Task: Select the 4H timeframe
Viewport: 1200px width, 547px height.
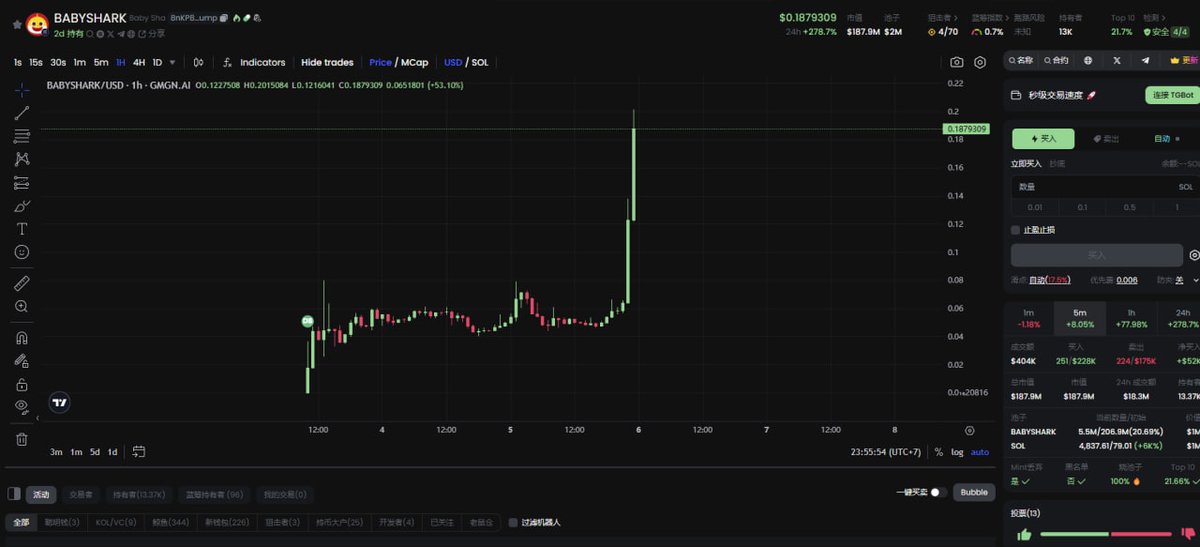Action: tap(139, 62)
